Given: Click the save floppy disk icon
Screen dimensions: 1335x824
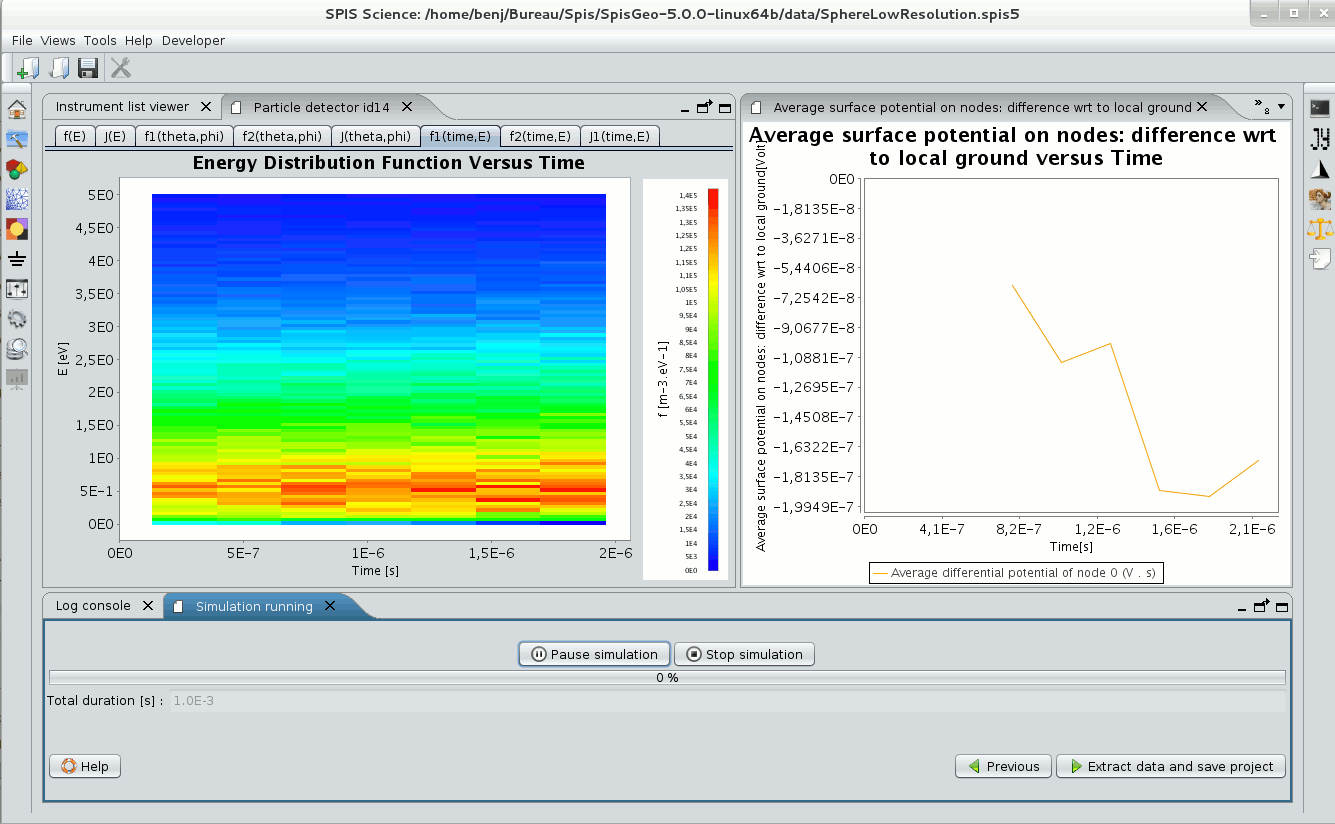Looking at the screenshot, I should 88,68.
